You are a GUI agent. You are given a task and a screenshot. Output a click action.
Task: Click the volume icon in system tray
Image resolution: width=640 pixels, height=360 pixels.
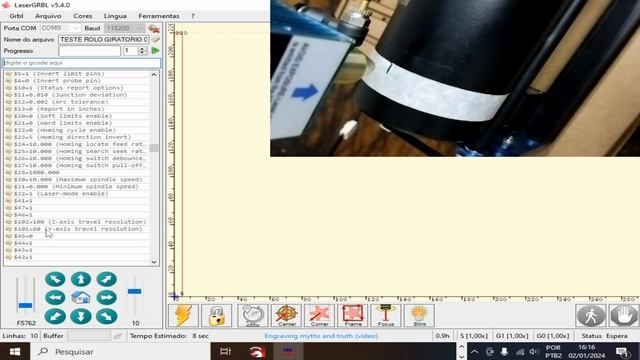click(534, 351)
